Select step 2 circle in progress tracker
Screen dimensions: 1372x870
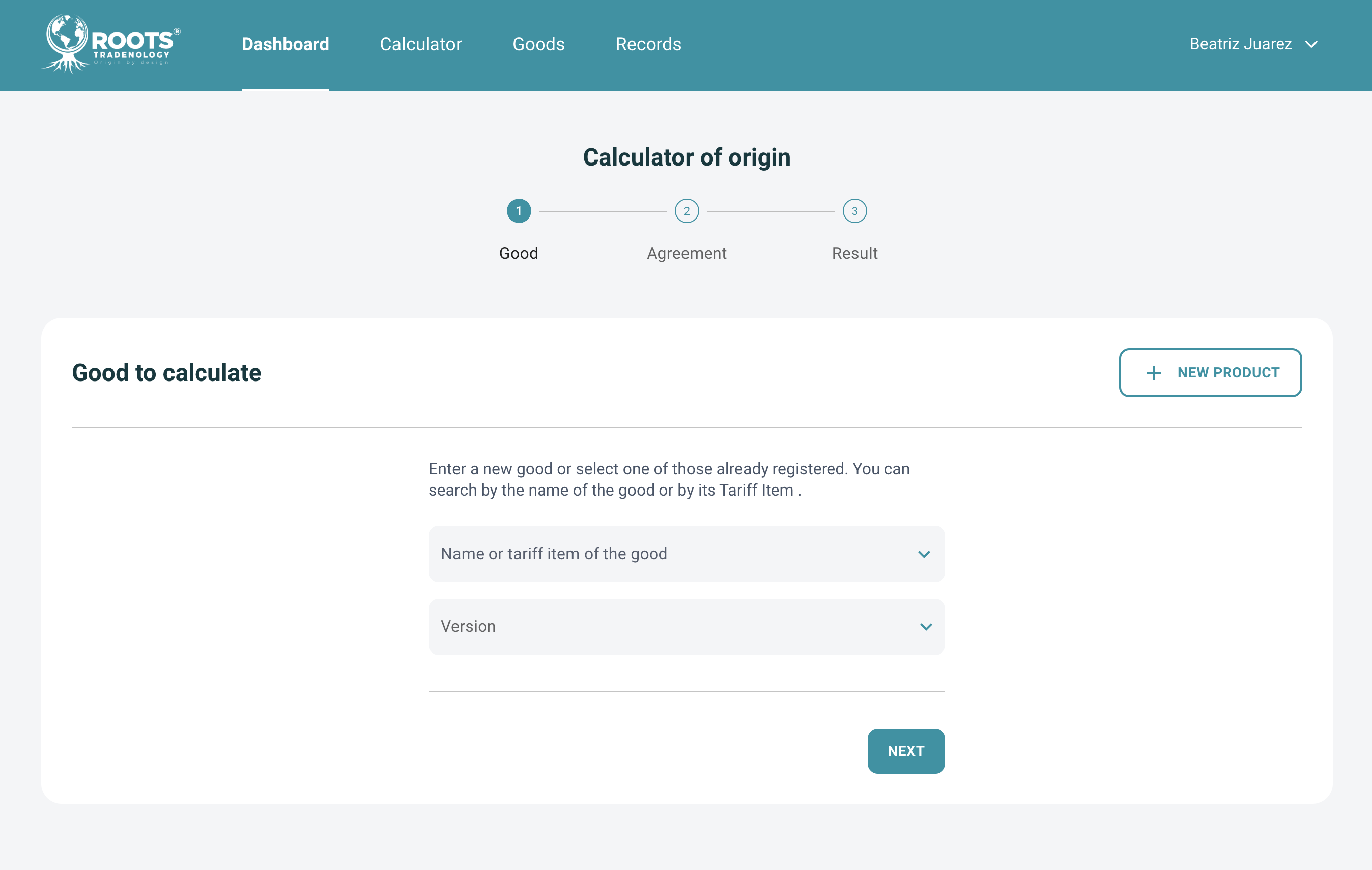click(687, 211)
